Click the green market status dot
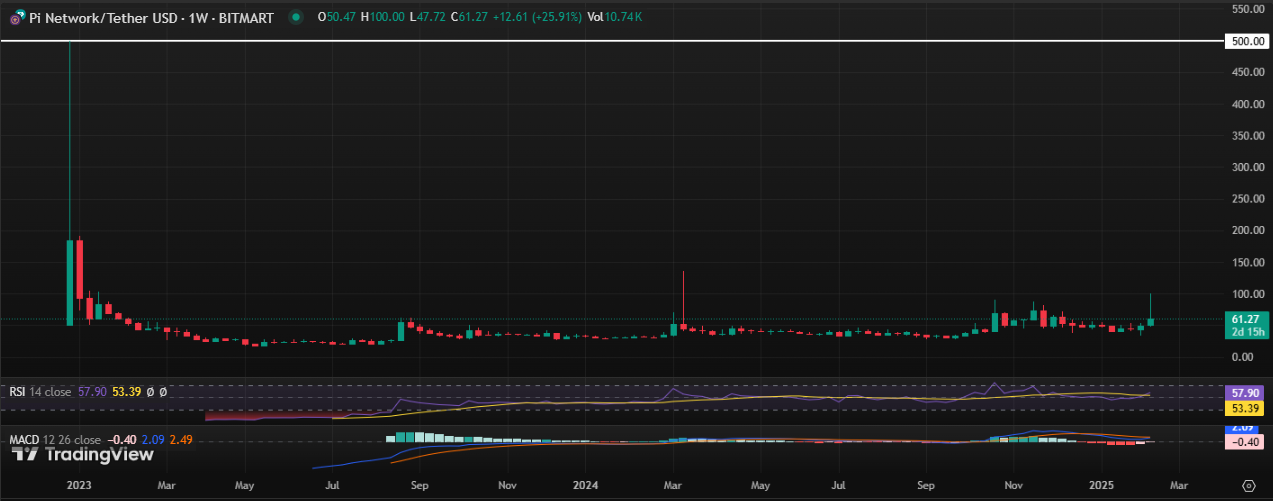Viewport: 1273px width, 501px height. point(294,18)
